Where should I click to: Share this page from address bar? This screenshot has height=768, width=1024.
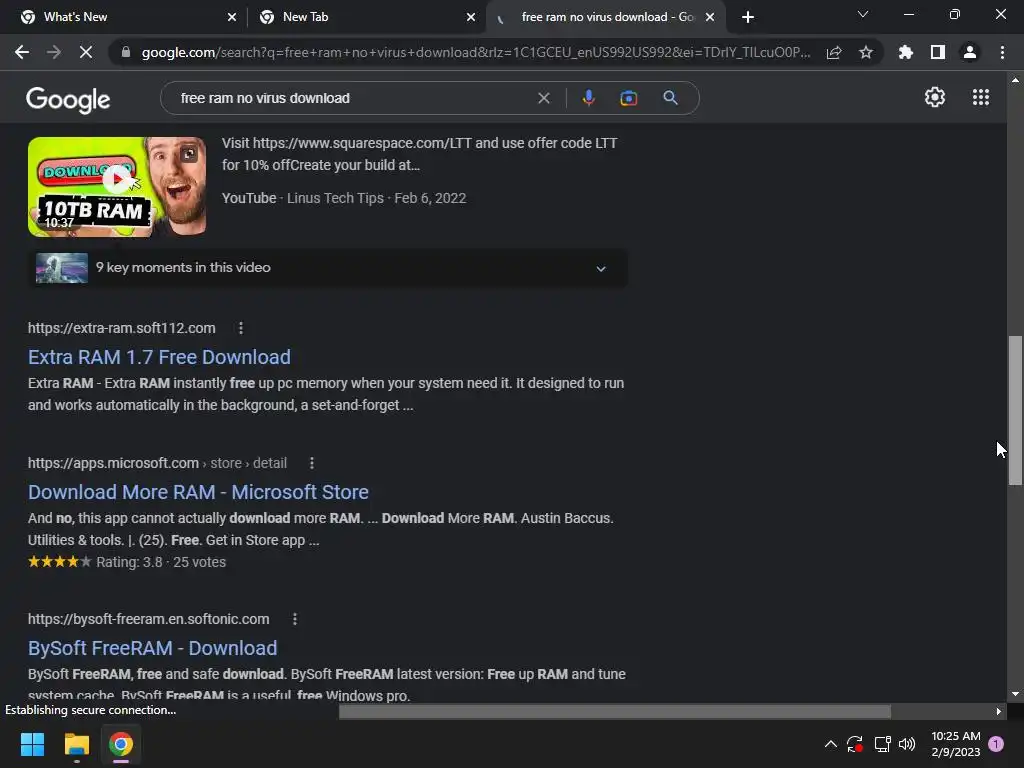[834, 52]
